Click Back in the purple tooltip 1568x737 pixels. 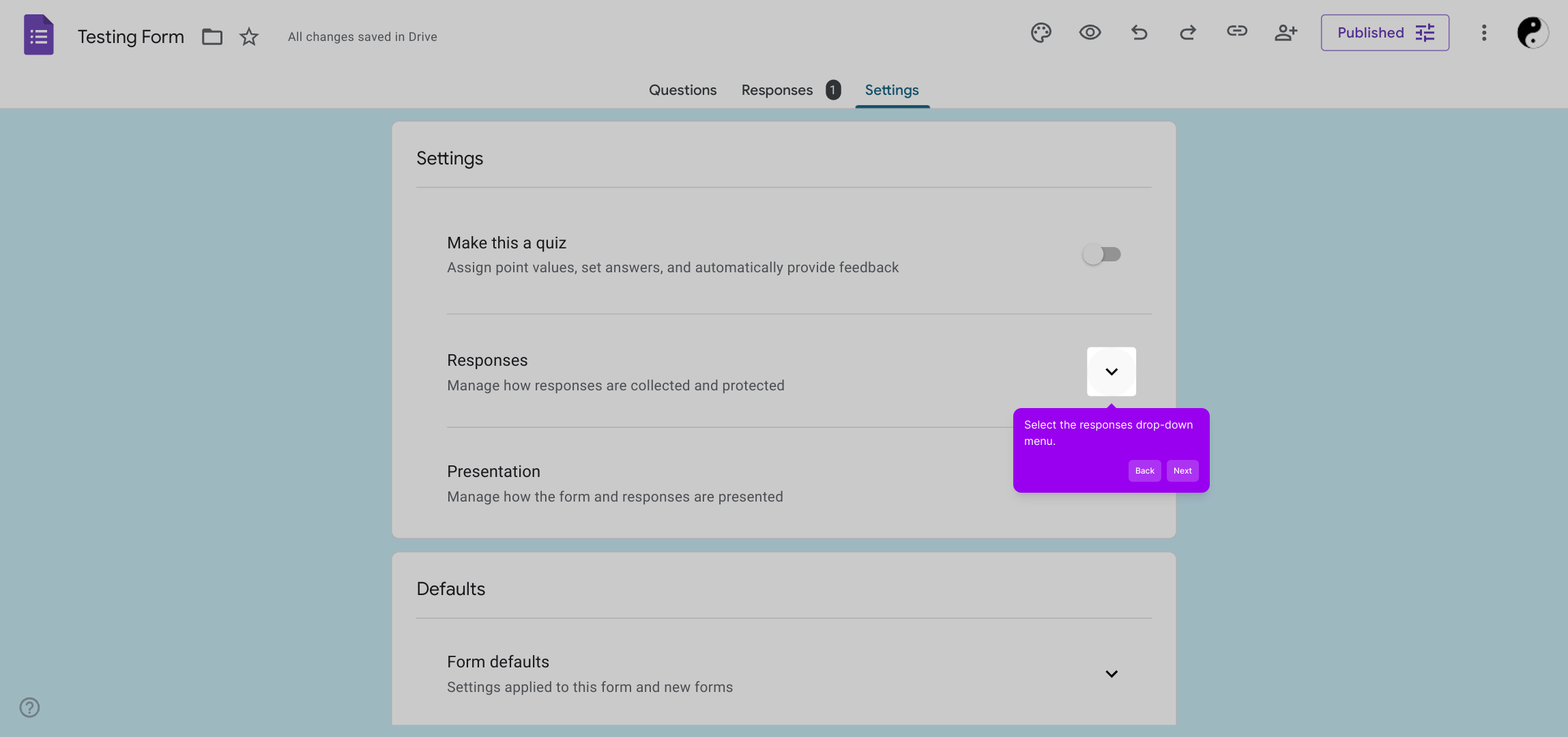pyautogui.click(x=1144, y=471)
